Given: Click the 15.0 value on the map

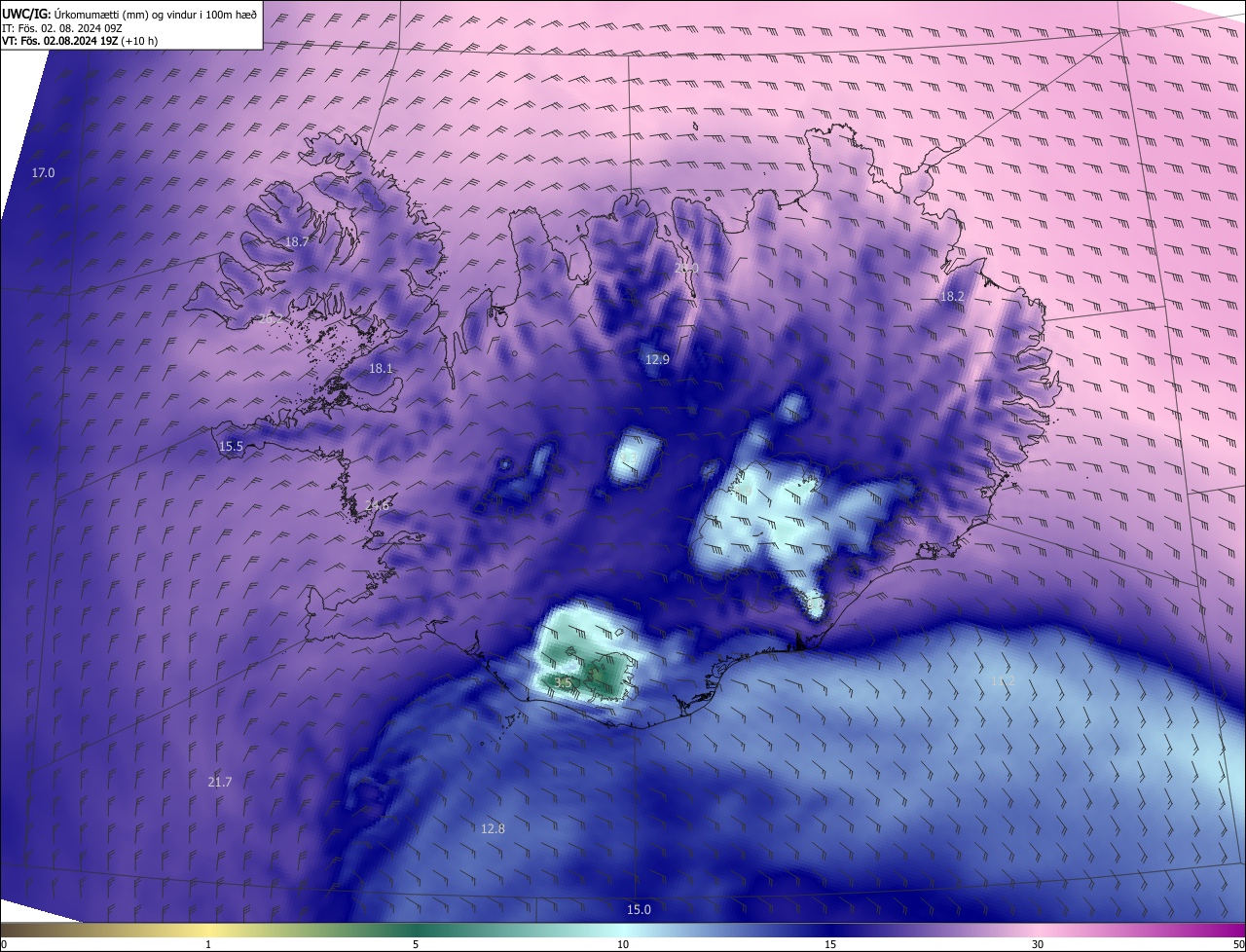Looking at the screenshot, I should [638, 909].
